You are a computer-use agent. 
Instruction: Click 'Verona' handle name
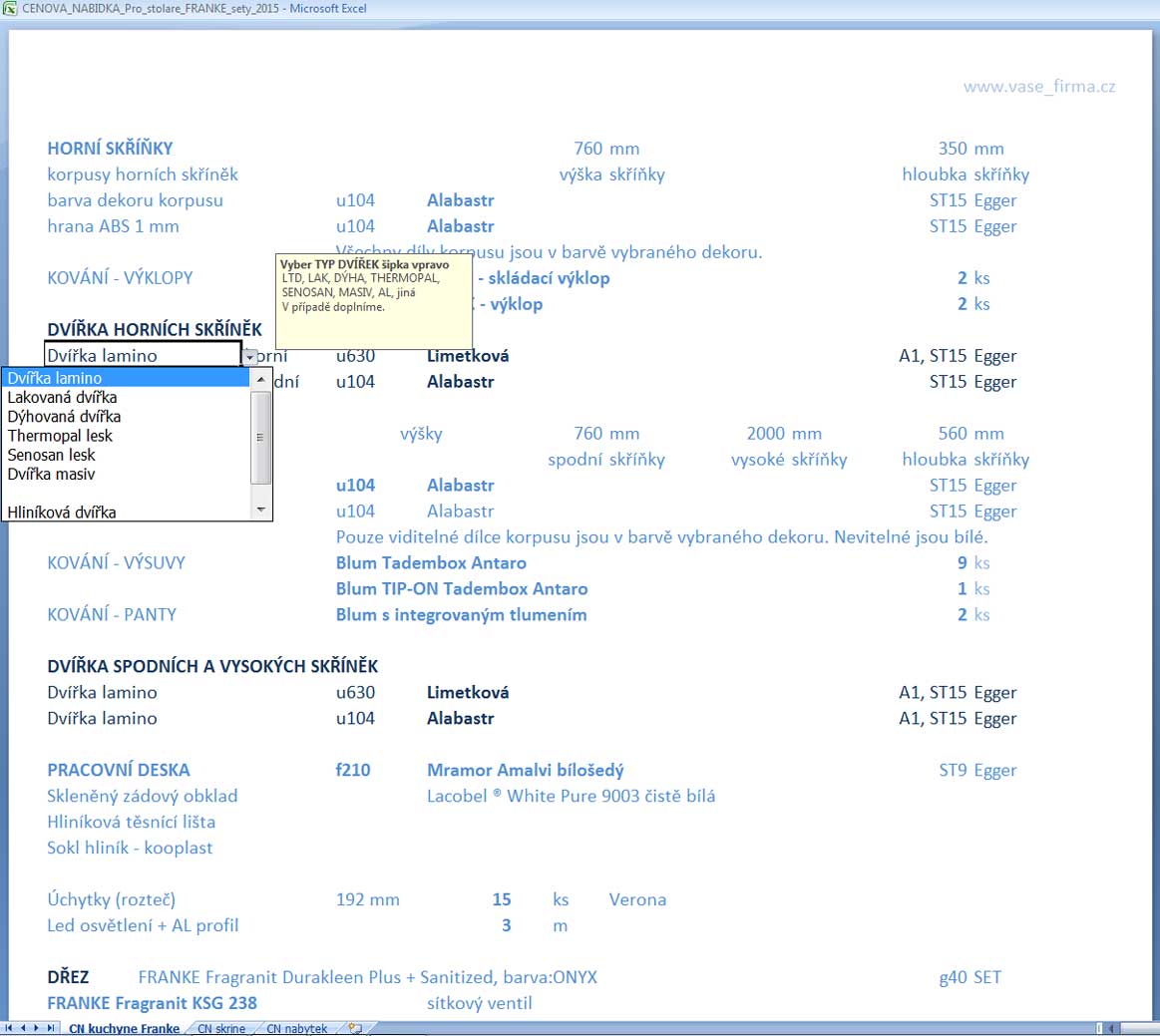637,899
